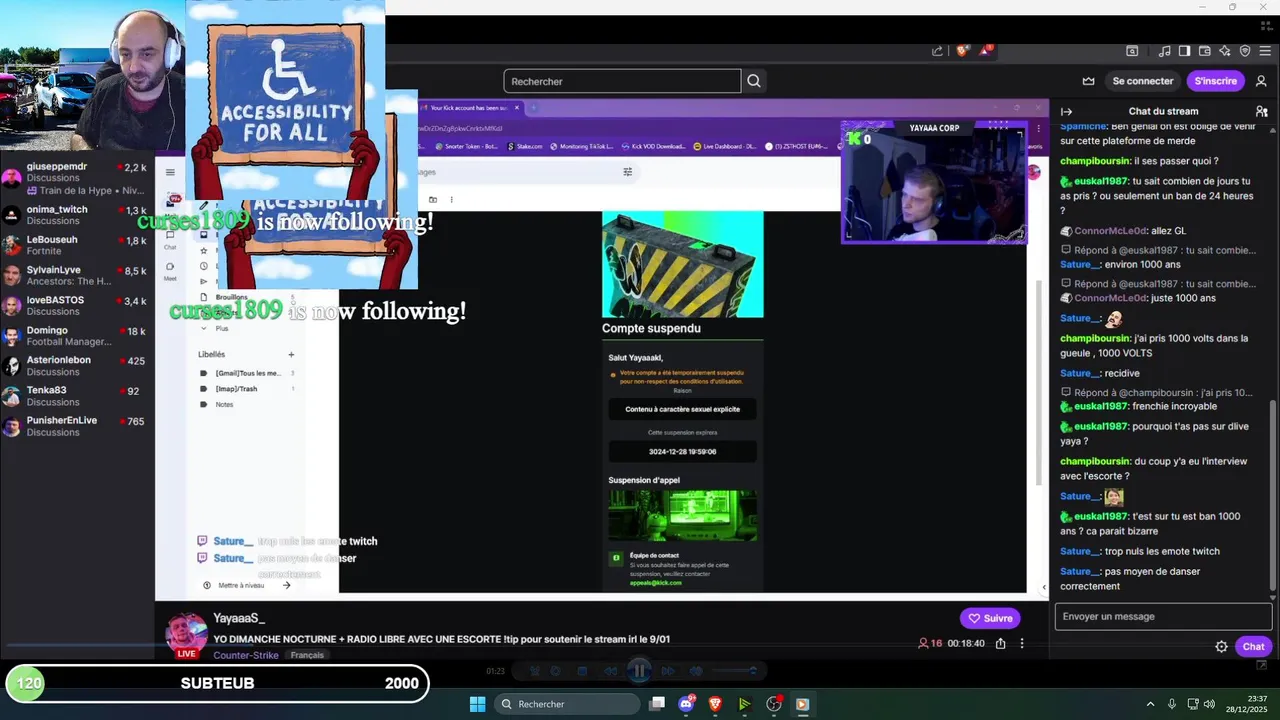Click the ConnorMcLe0d name on 'allez GL'

pos(1110,231)
